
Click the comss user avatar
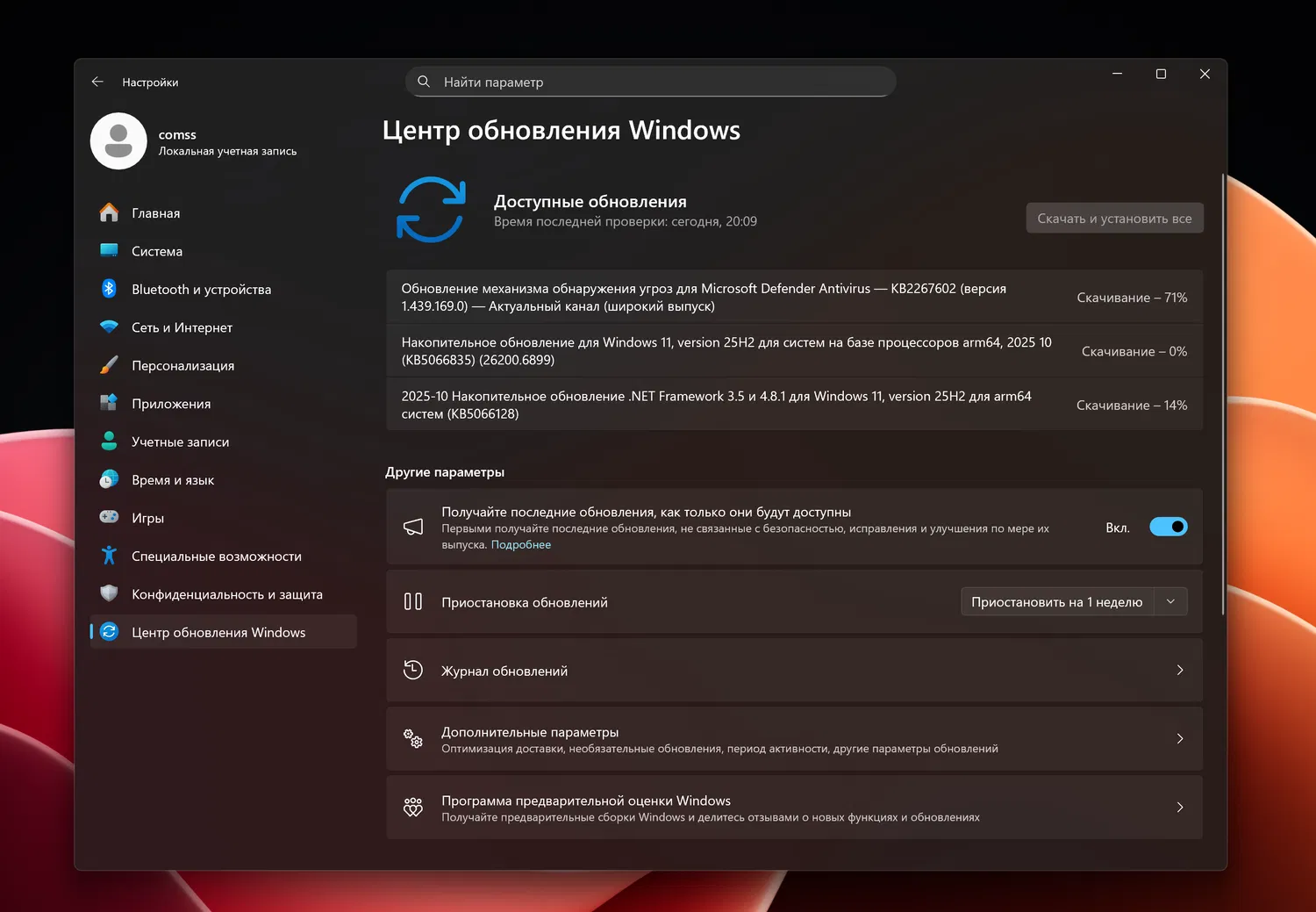[118, 141]
